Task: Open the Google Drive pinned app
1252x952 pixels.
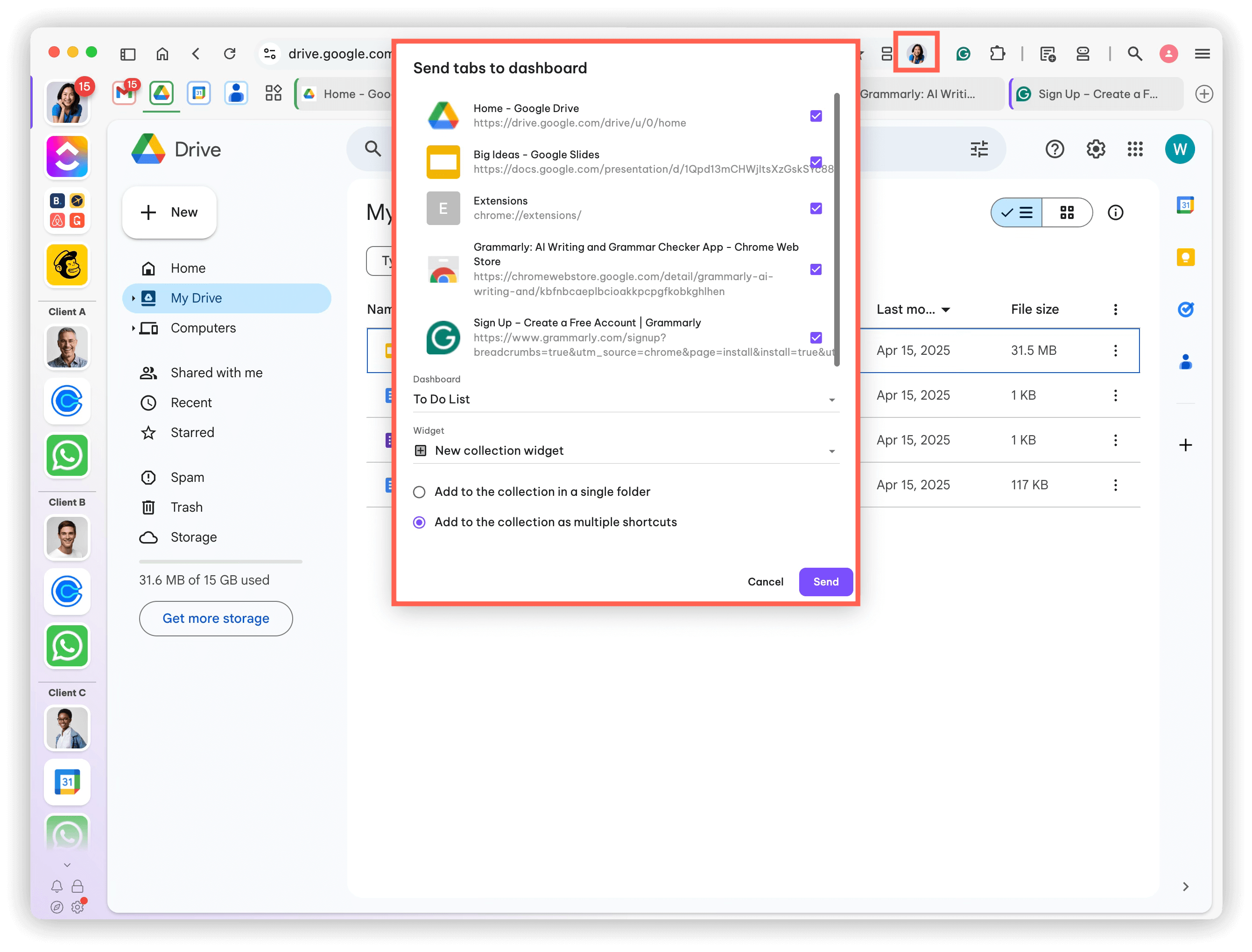Action: tap(162, 93)
